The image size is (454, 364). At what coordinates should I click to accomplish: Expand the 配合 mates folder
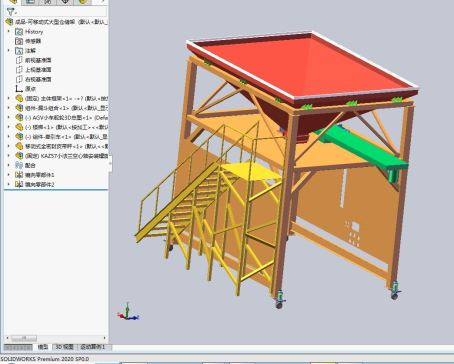[x=9, y=165]
